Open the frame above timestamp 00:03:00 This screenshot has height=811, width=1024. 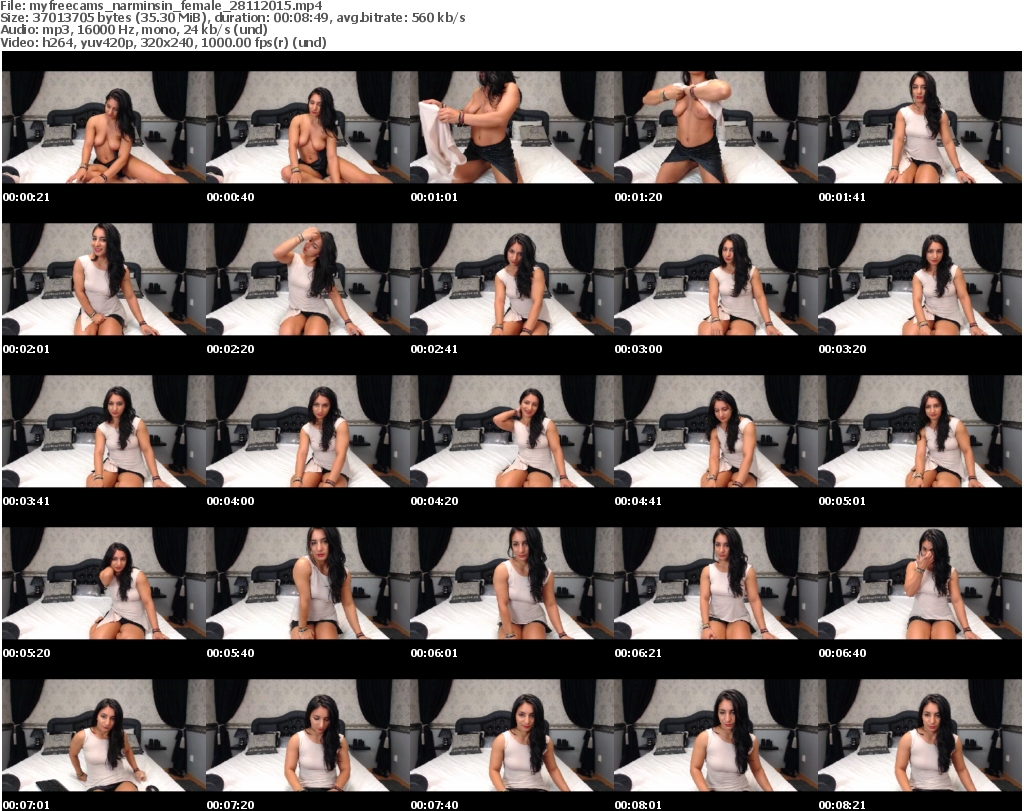point(716,279)
